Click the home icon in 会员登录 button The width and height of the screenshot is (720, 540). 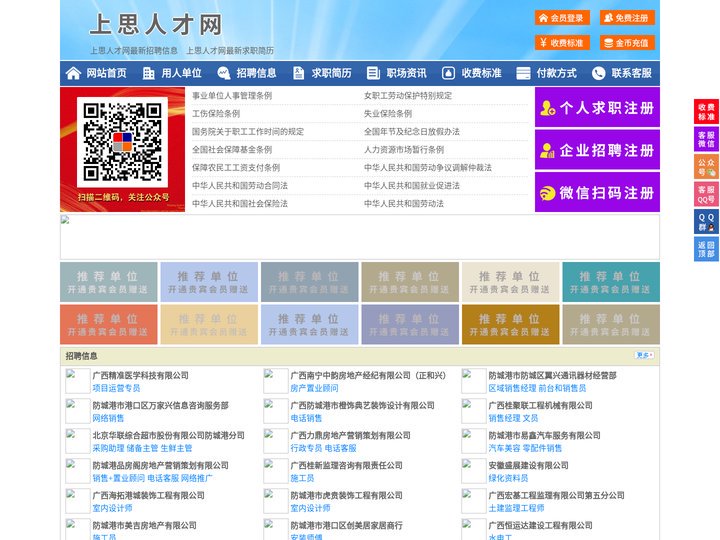click(x=544, y=18)
